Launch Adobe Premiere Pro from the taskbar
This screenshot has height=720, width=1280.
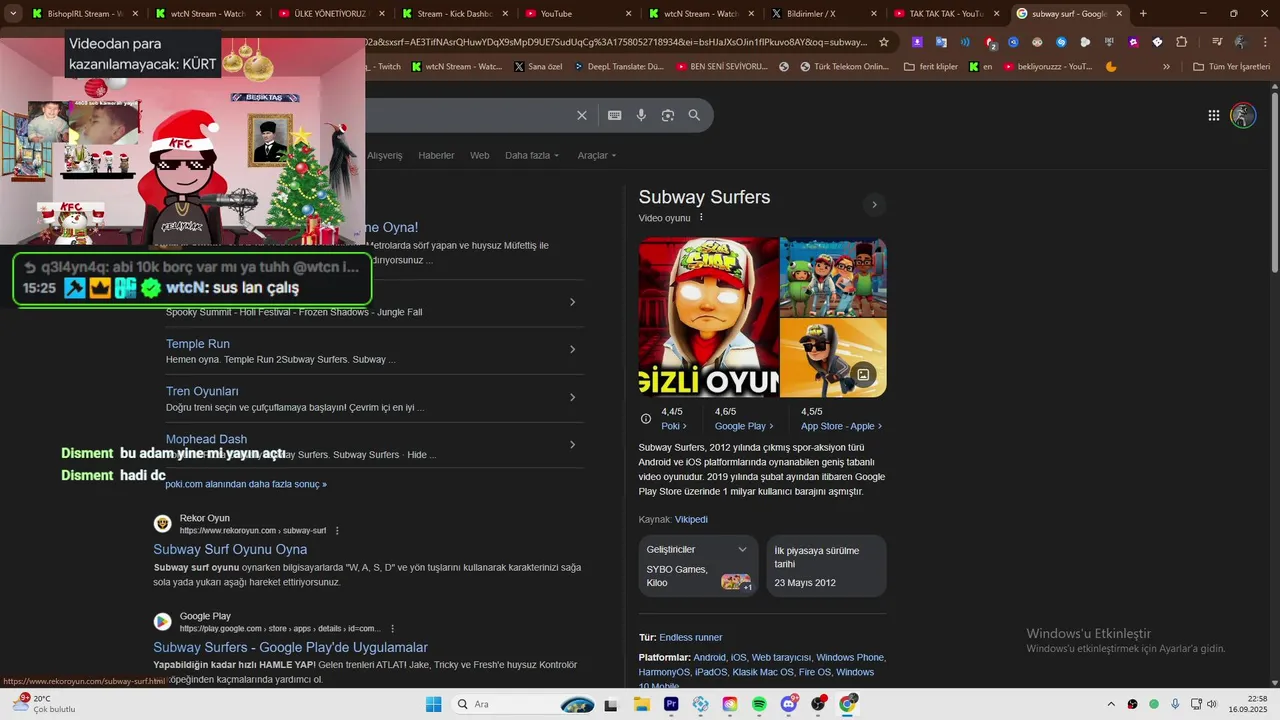[x=671, y=704]
